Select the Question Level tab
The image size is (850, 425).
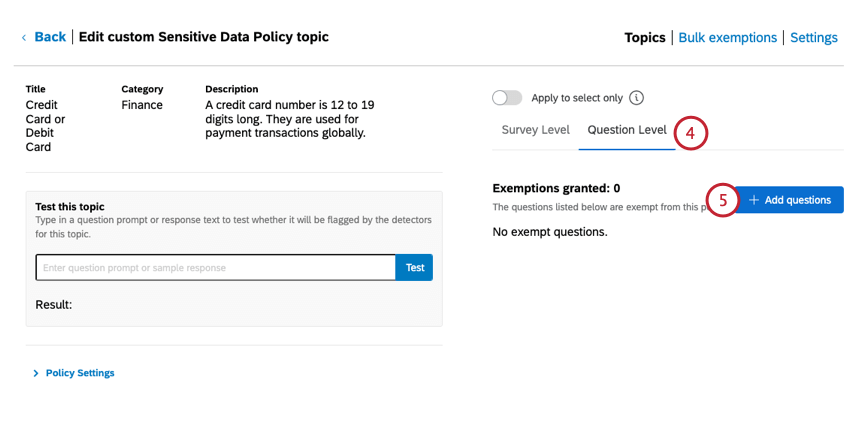(x=627, y=130)
